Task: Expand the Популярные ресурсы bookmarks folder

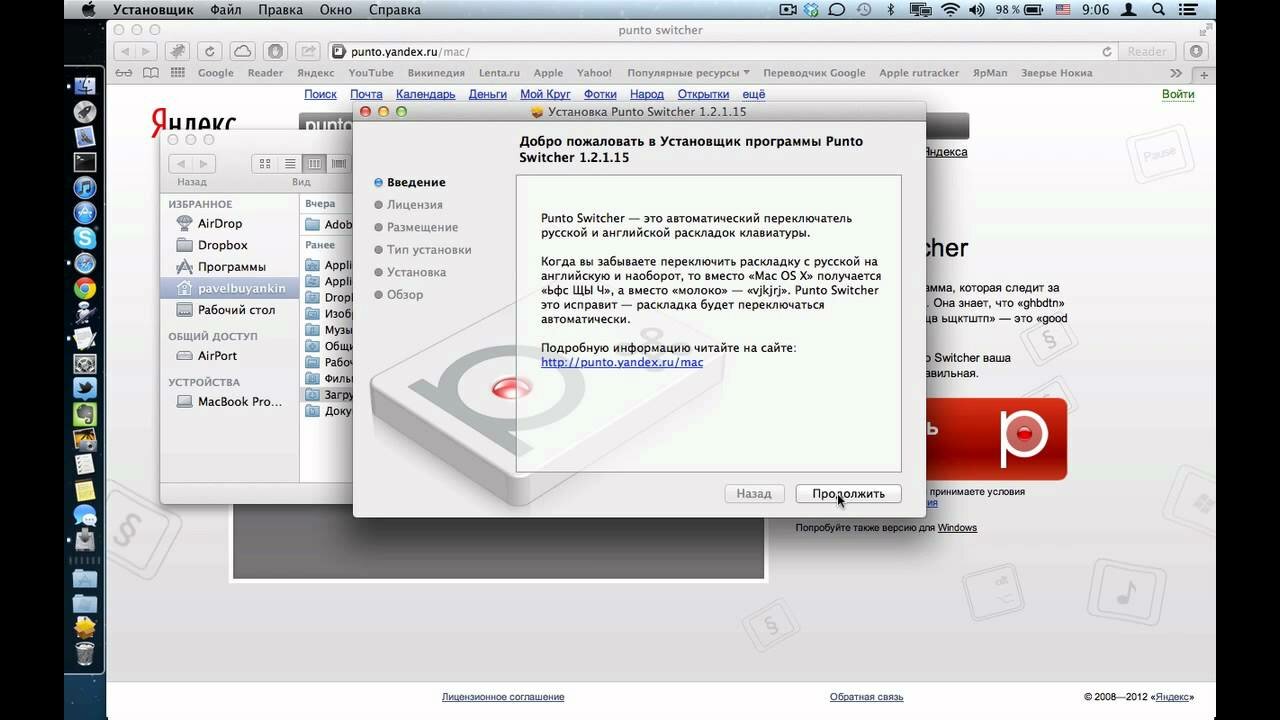Action: point(688,73)
